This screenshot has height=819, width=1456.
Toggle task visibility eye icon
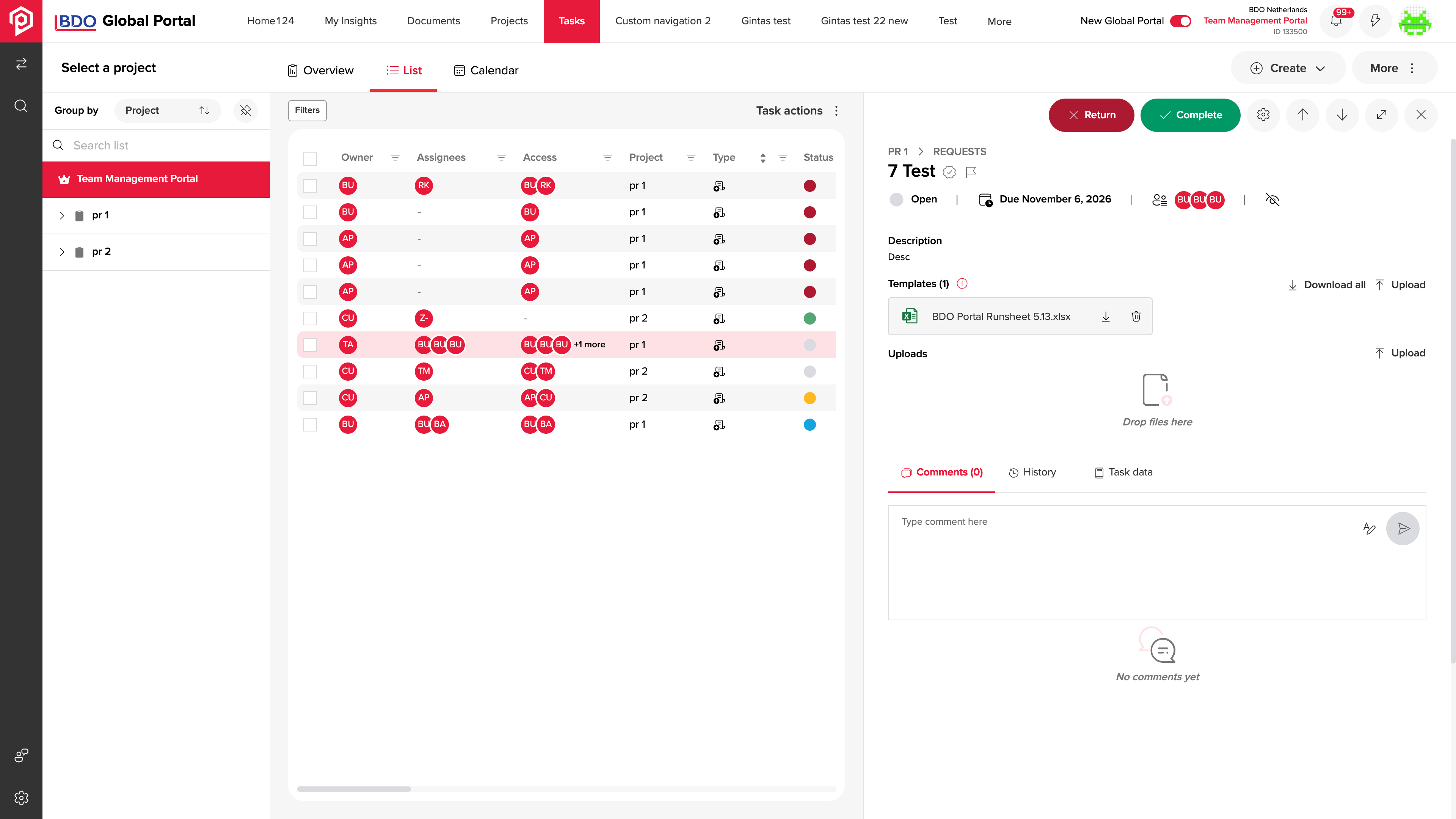pos(1272,199)
